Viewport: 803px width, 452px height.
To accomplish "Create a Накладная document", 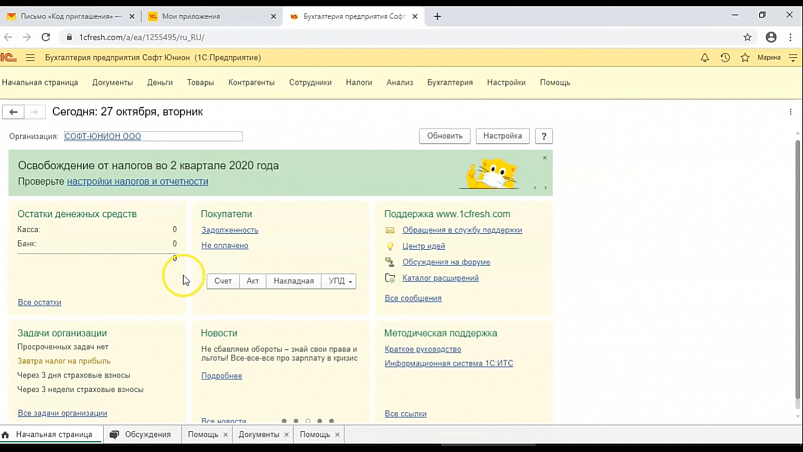I will pyautogui.click(x=293, y=281).
